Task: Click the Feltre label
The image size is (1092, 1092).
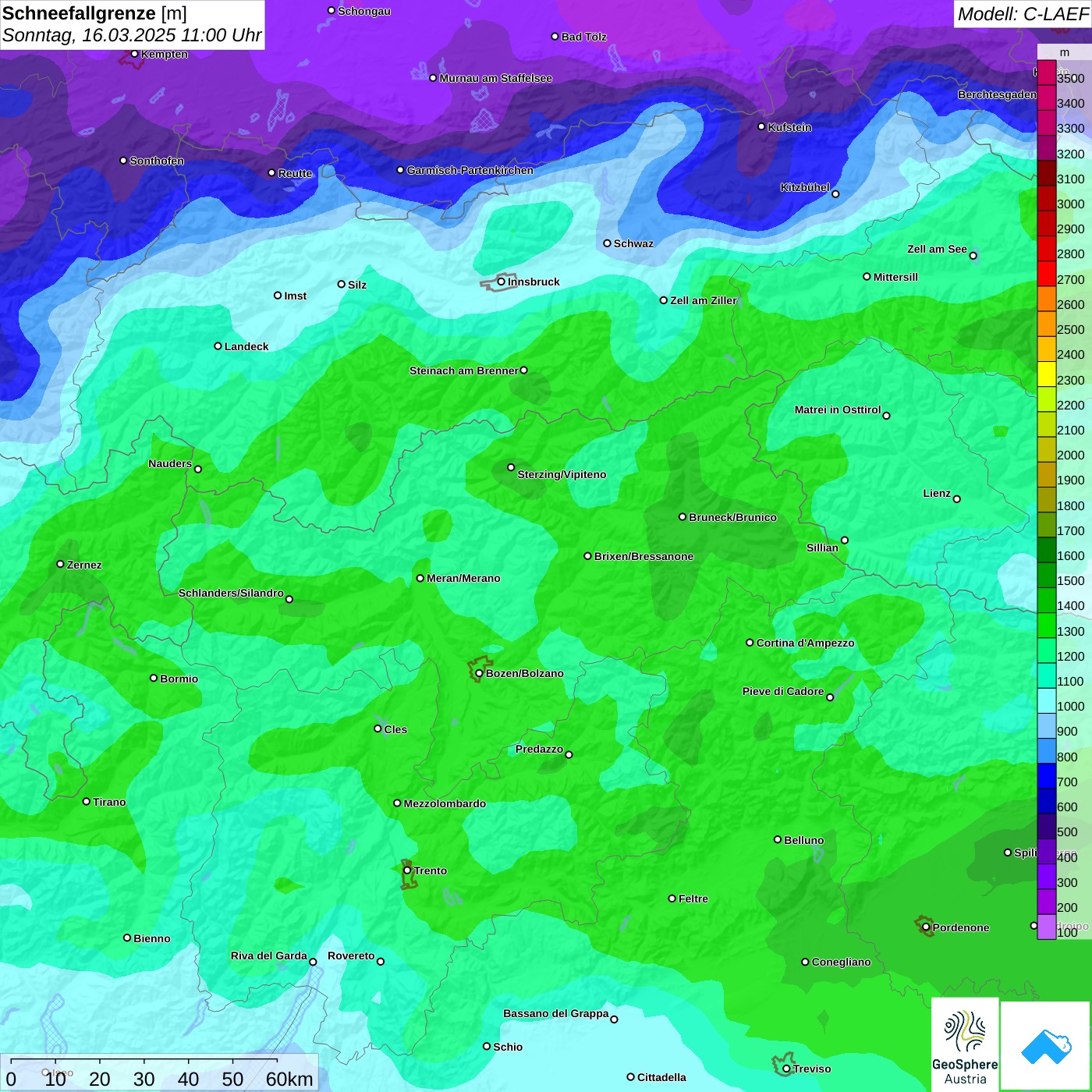Action: click(693, 899)
